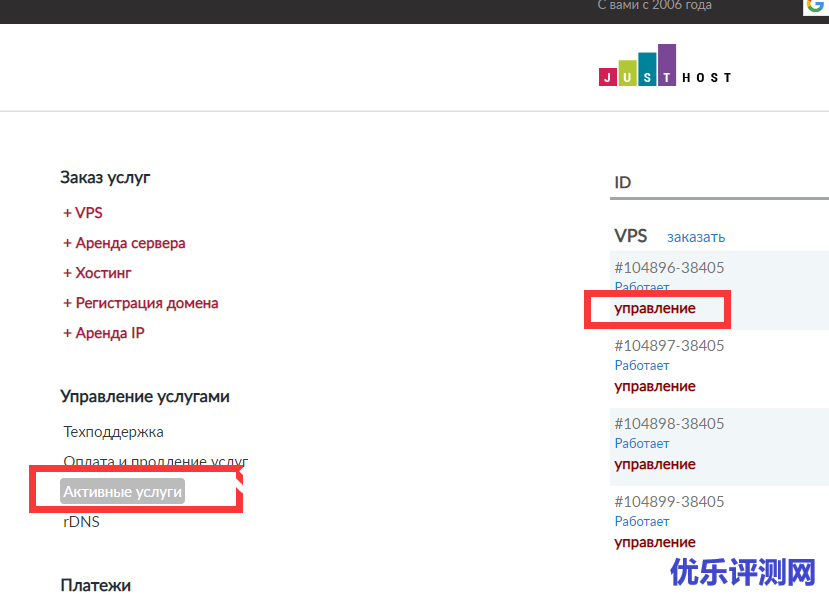Click Работает status of VPS #104898-38405
Screen dimensions: 829x599
coord(641,444)
